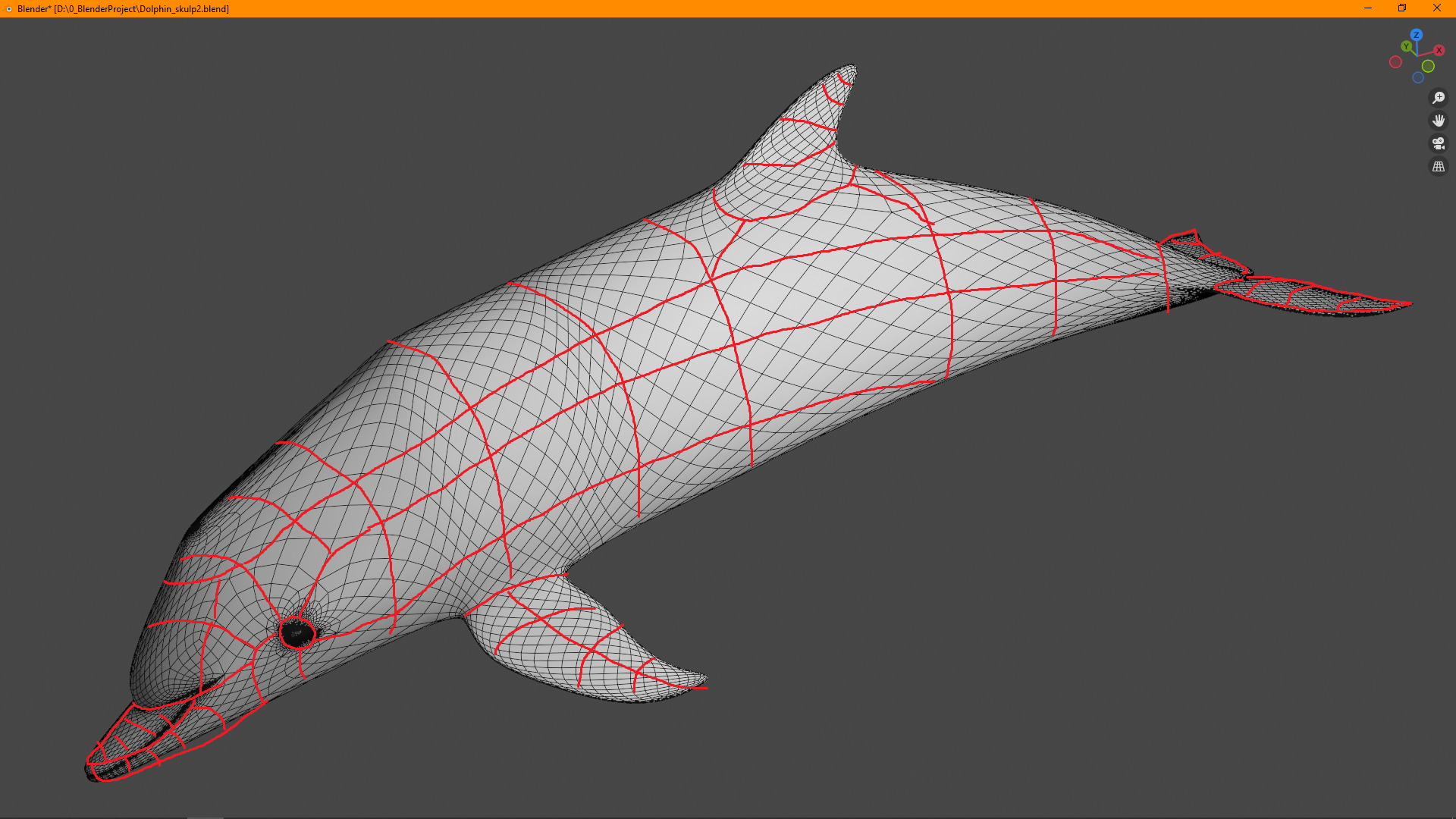Image resolution: width=1456 pixels, height=819 pixels.
Task: Click the Zoom magnifier viewport icon
Action: coord(1438,98)
